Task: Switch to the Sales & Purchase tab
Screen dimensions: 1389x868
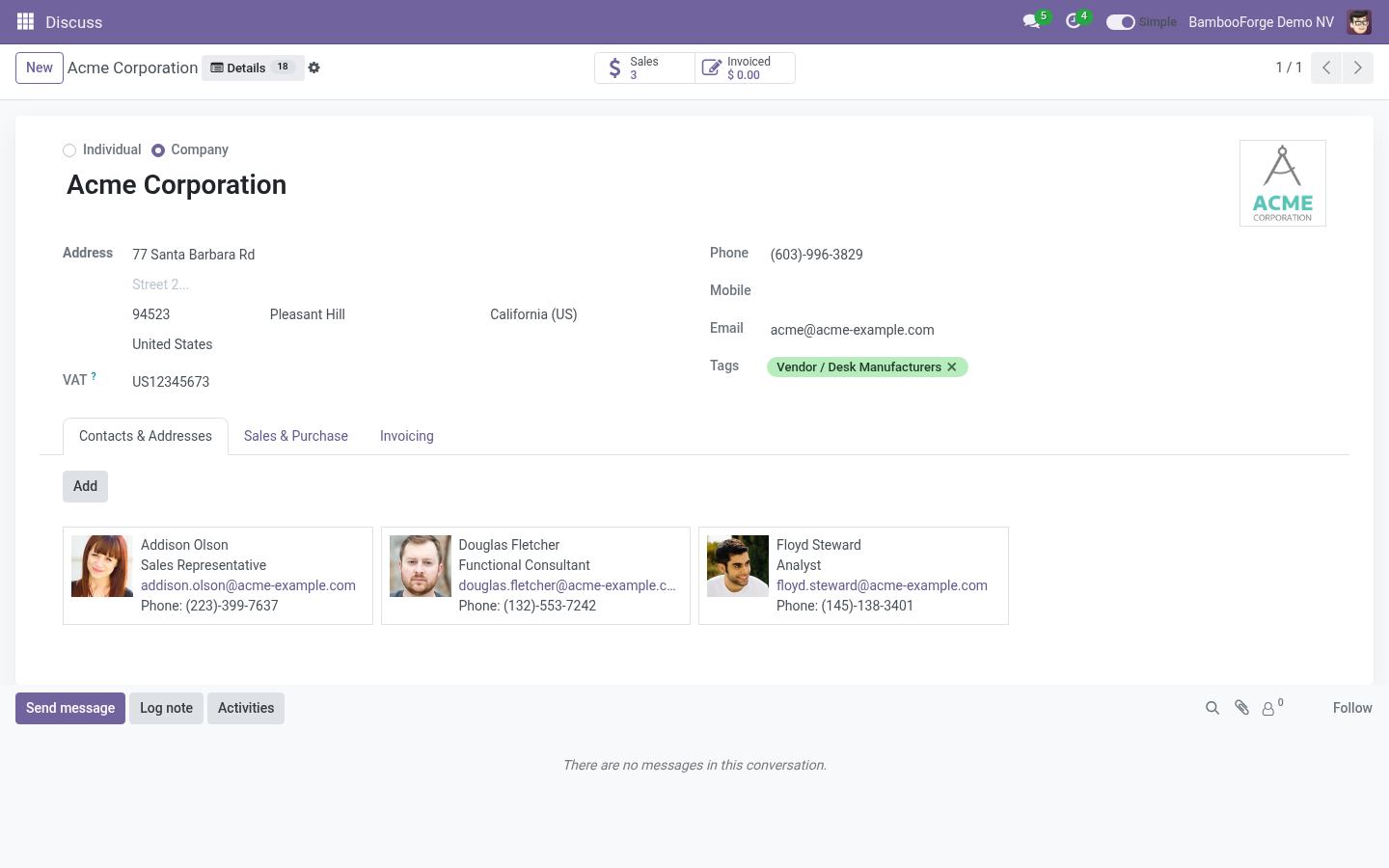Action: (296, 436)
